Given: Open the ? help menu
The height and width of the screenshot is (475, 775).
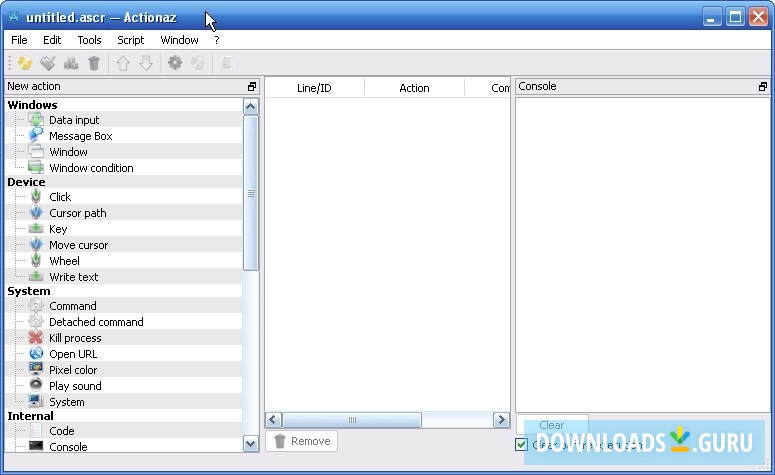Looking at the screenshot, I should point(216,40).
